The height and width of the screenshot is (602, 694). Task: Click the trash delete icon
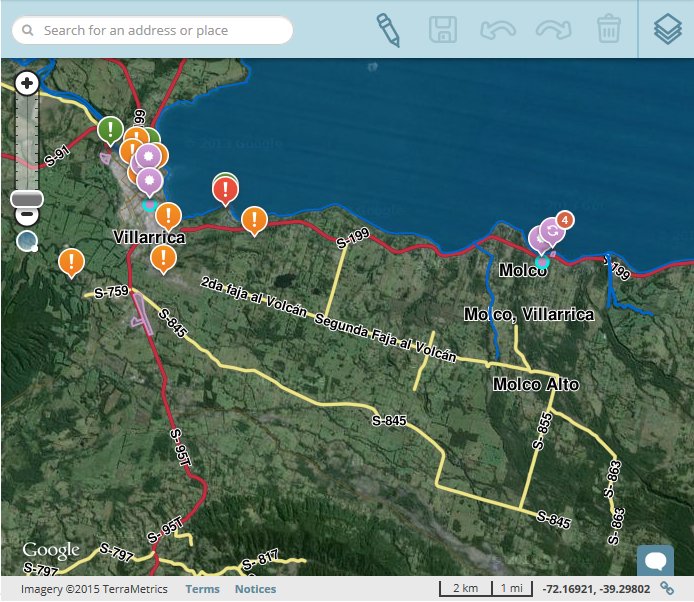pyautogui.click(x=609, y=29)
